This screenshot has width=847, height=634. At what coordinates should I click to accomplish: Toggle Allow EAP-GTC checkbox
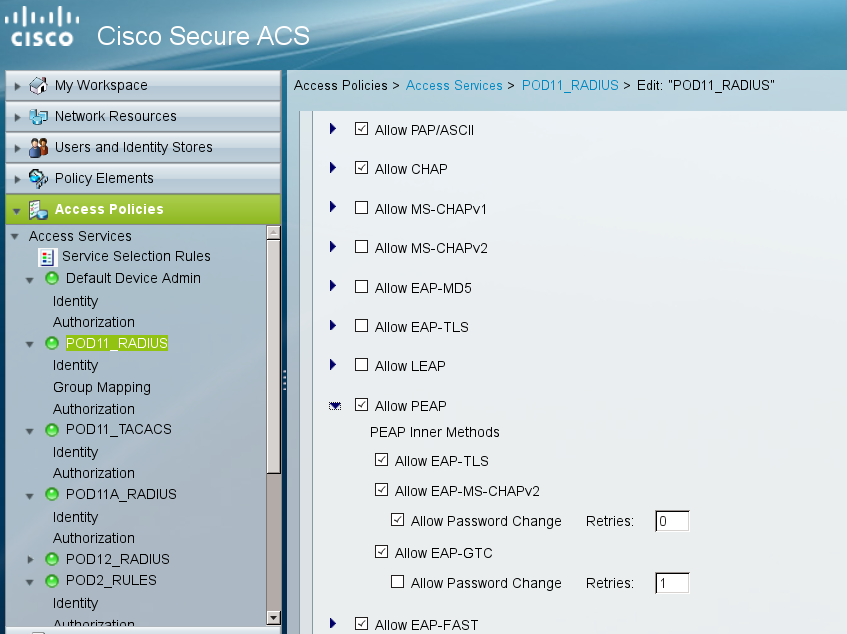click(381, 552)
